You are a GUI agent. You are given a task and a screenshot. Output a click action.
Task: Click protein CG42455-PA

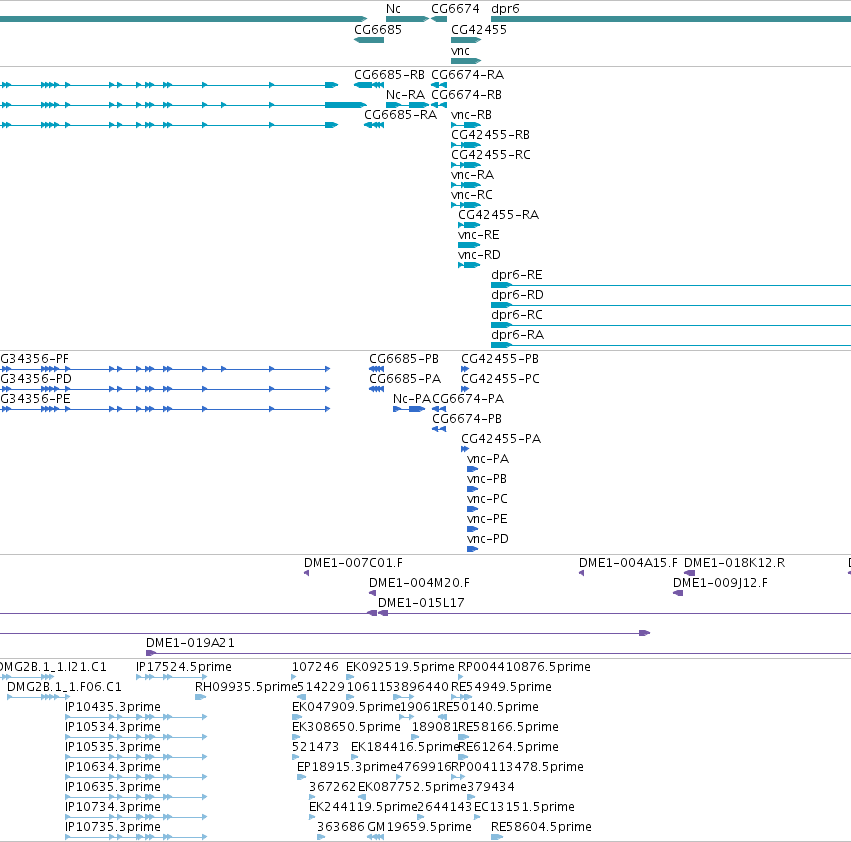(x=501, y=439)
